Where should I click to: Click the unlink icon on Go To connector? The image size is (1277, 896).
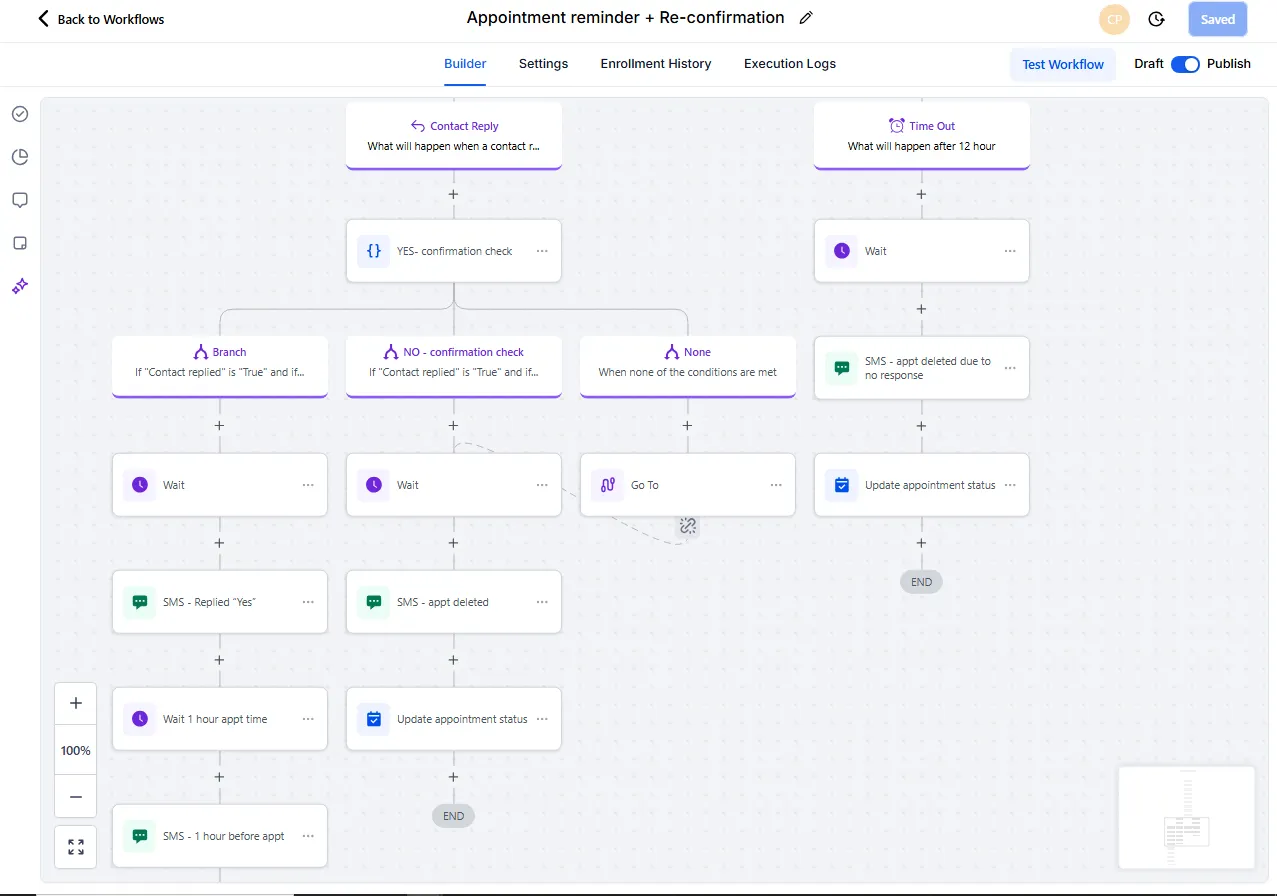pos(687,526)
